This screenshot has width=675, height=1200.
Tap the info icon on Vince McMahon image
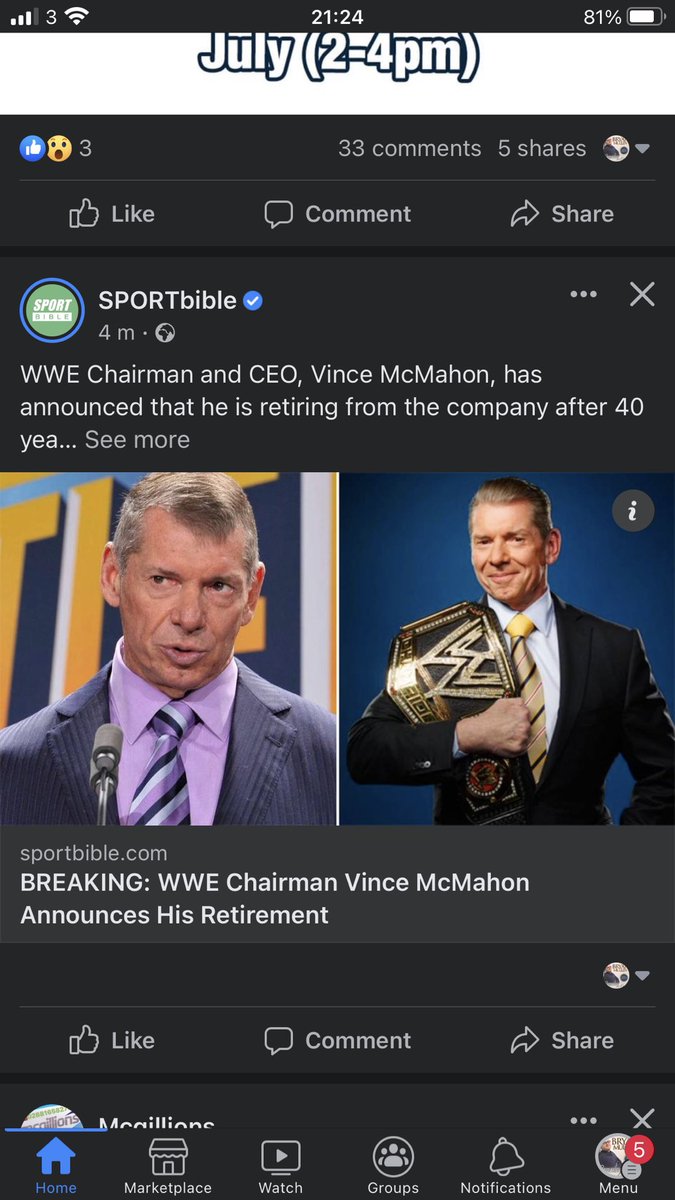pos(633,511)
